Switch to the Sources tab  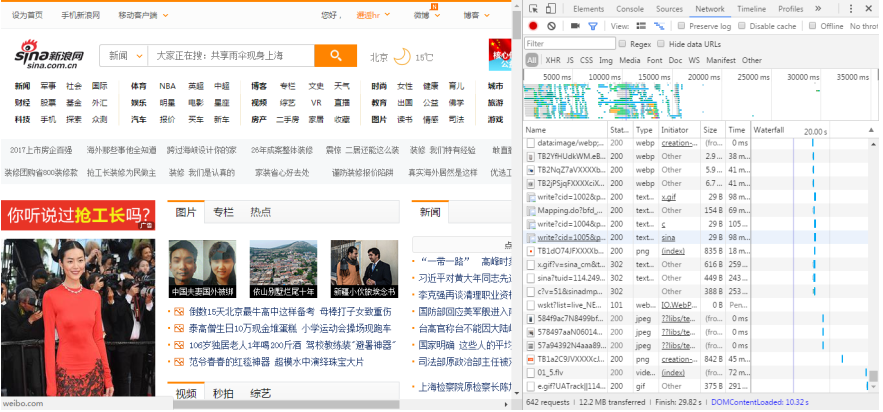click(x=670, y=8)
